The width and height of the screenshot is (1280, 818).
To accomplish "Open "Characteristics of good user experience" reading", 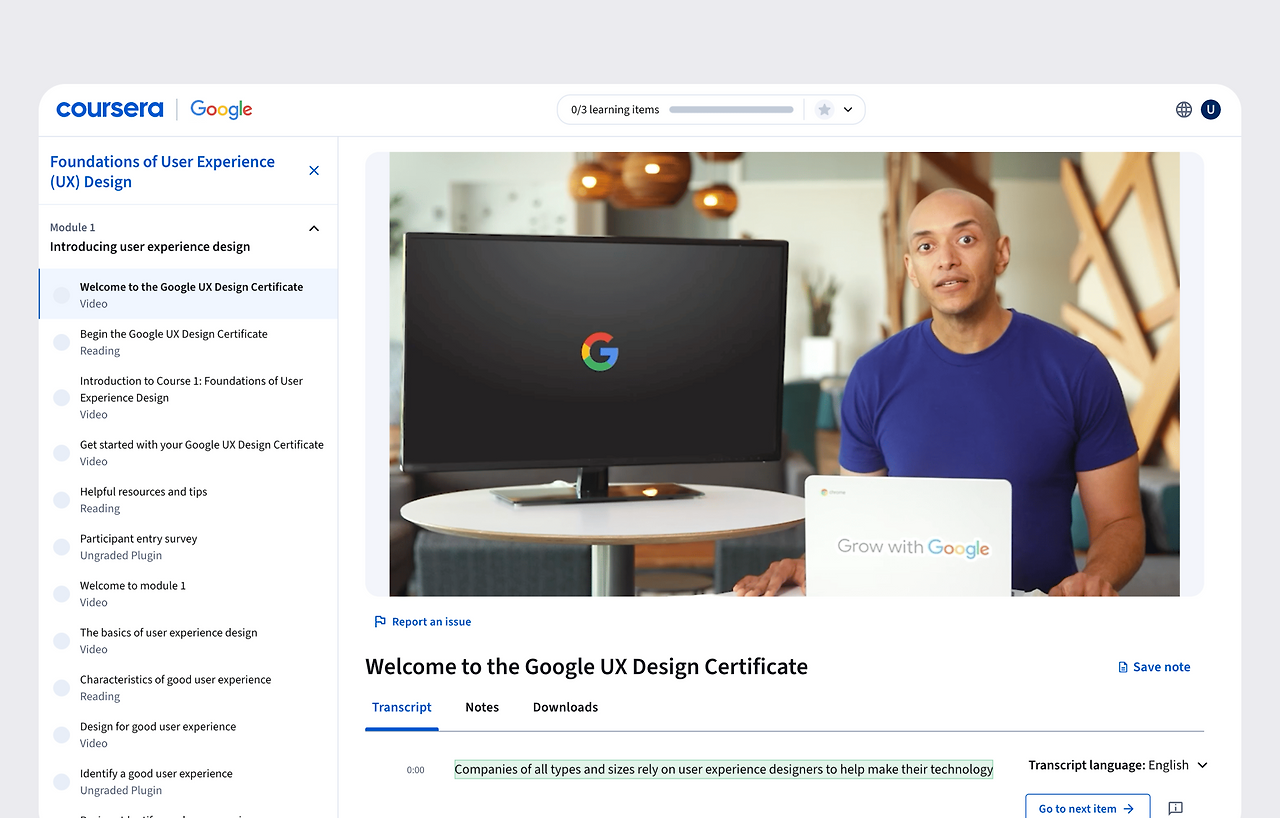I will tap(188, 687).
